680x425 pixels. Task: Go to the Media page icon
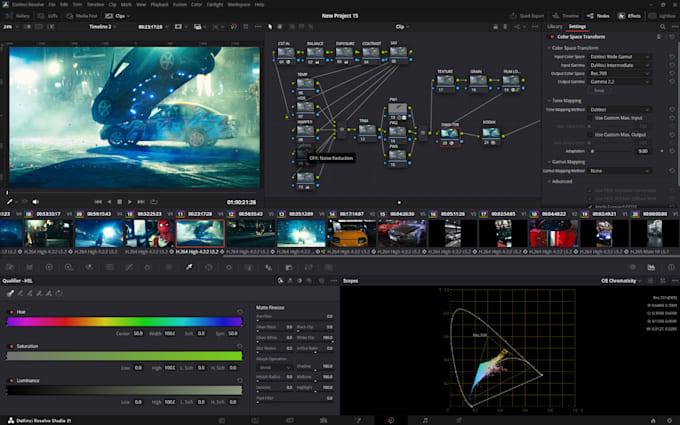click(x=222, y=420)
